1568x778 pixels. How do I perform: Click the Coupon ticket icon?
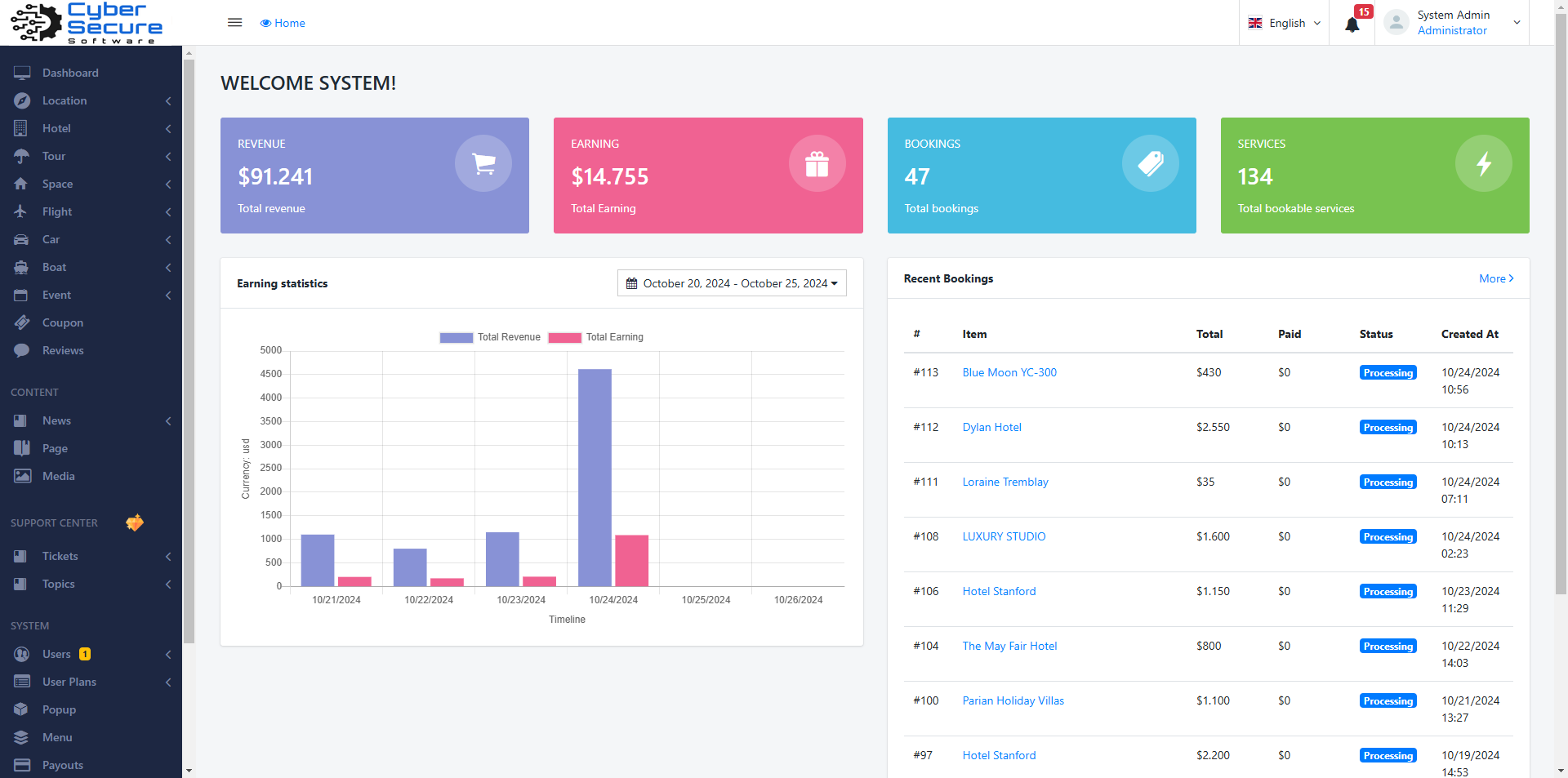[x=22, y=322]
